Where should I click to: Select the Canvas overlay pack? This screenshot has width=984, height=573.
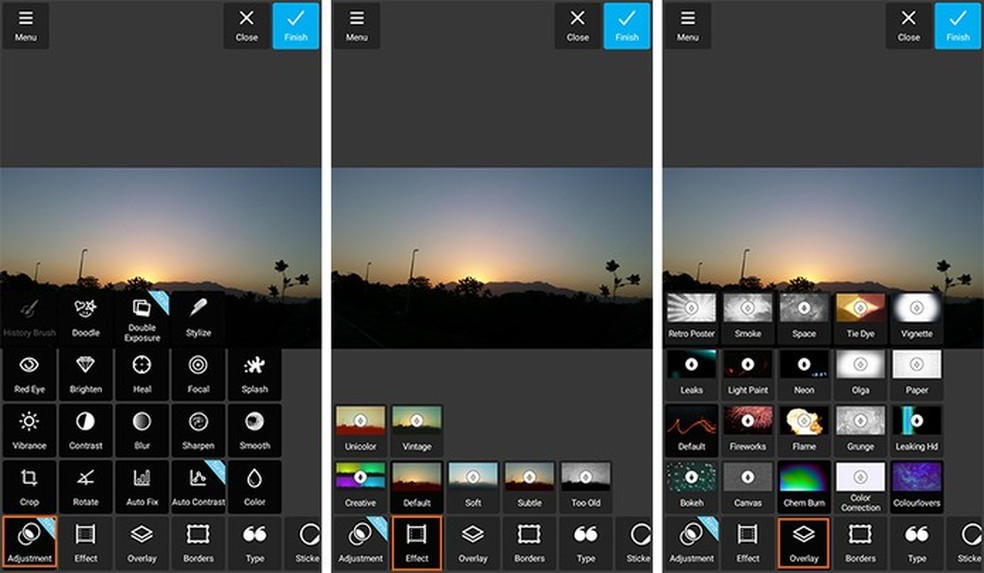747,487
